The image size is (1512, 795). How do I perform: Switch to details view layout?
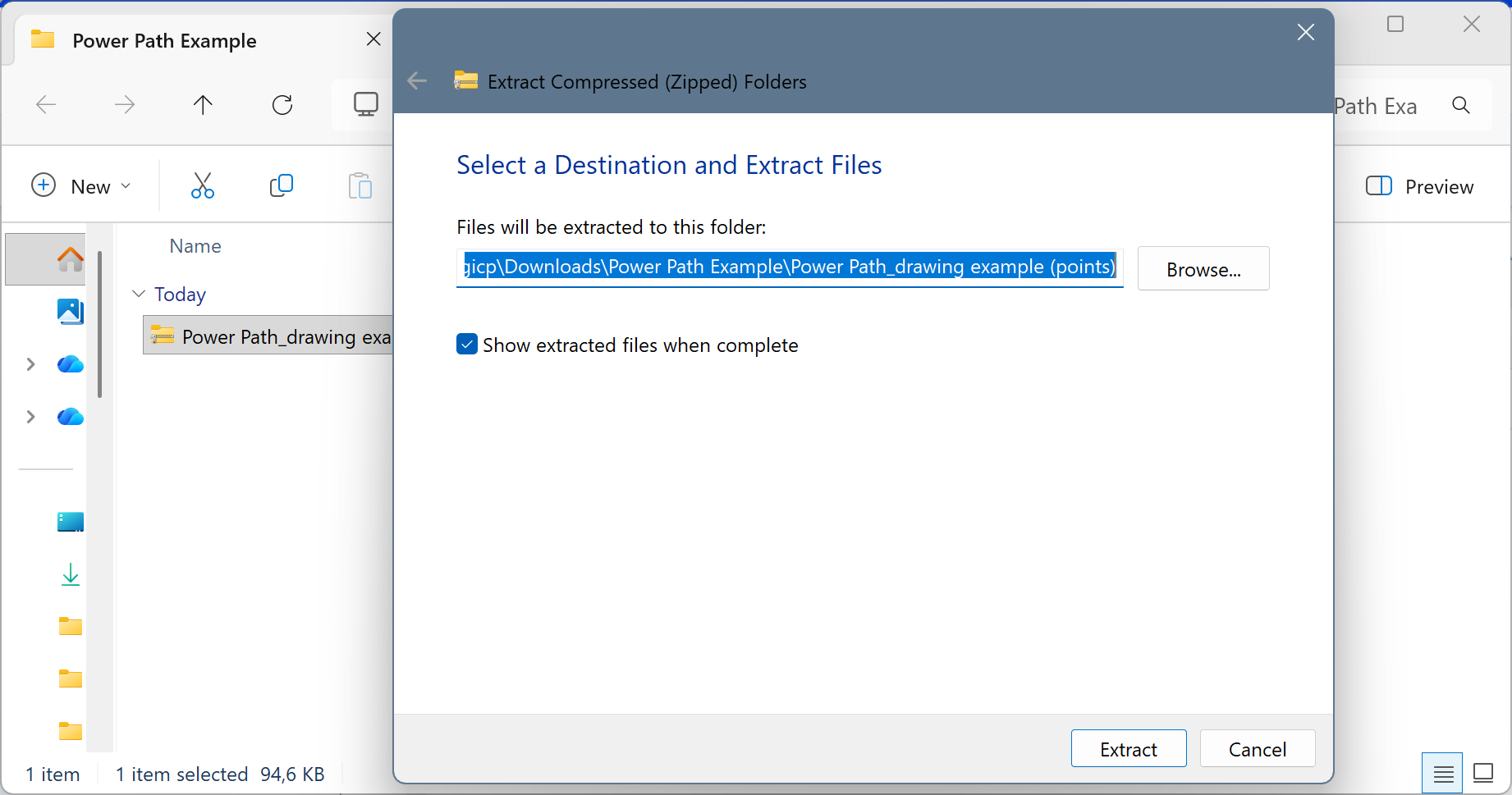(x=1442, y=773)
